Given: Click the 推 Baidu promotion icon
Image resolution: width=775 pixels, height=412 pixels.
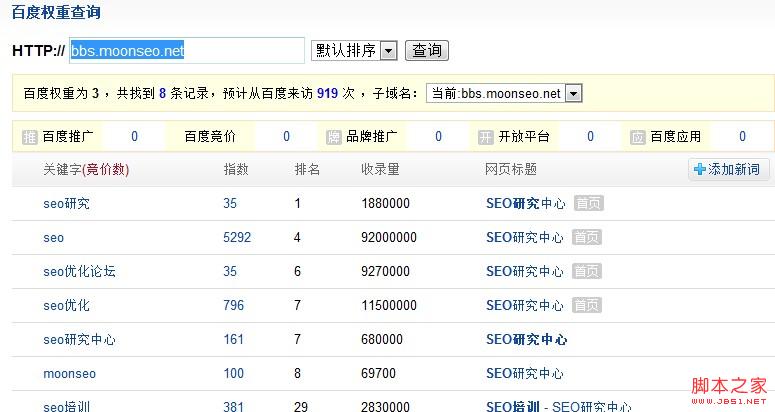Looking at the screenshot, I should click(30, 137).
